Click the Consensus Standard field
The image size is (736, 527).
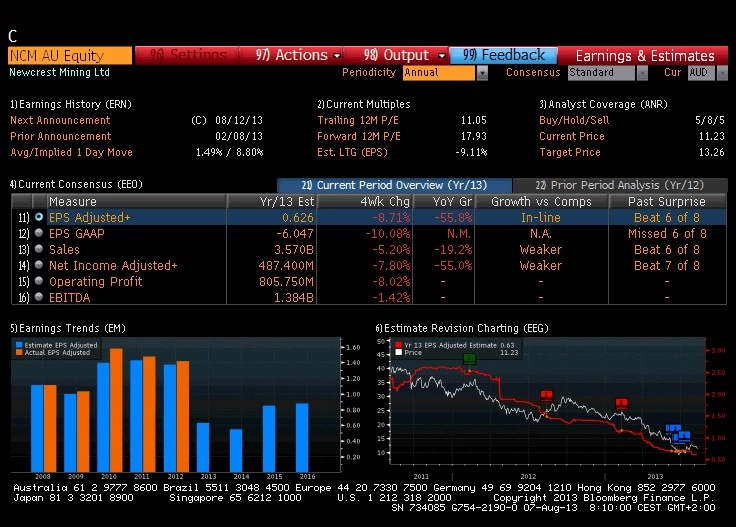(601, 73)
